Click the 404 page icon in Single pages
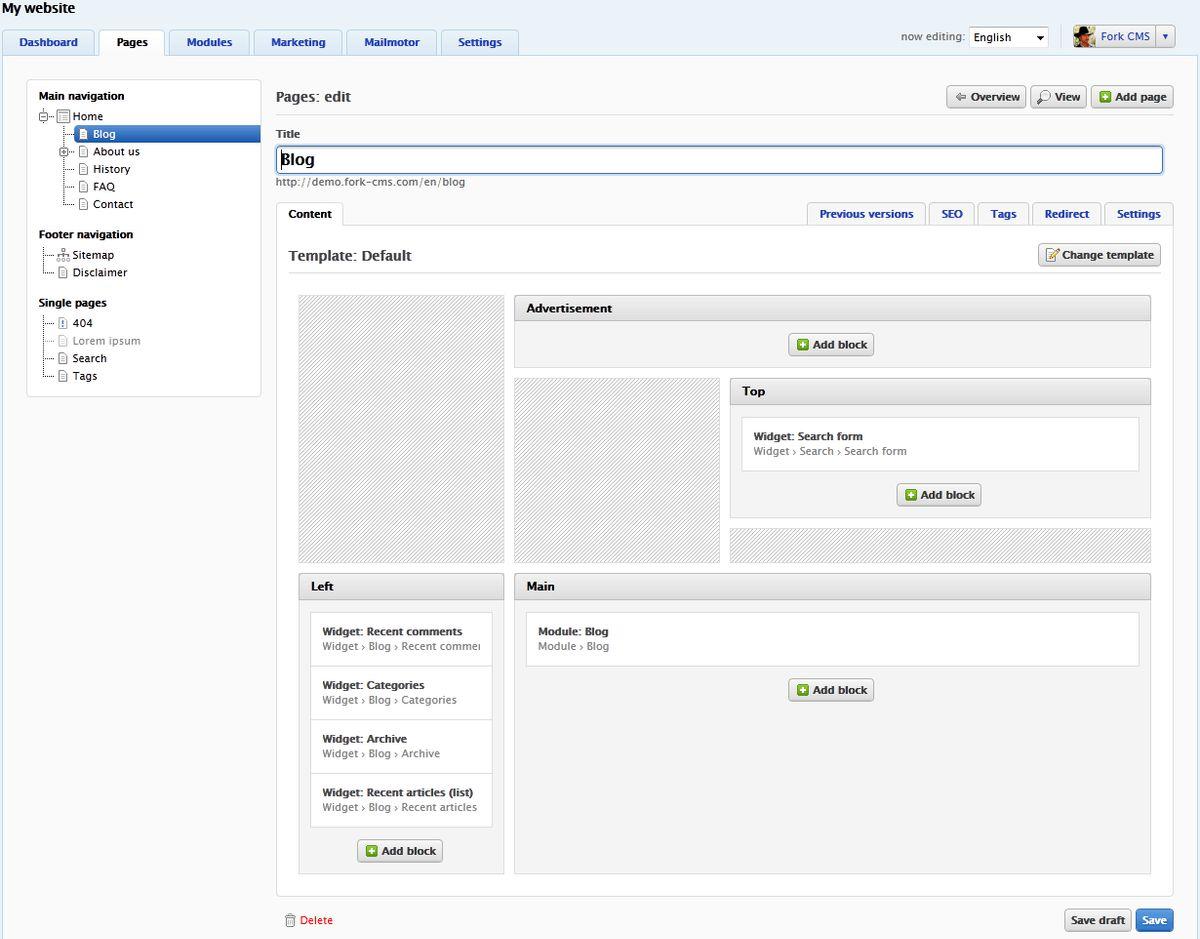Screen dimensions: 1200x939 click(x=63, y=323)
